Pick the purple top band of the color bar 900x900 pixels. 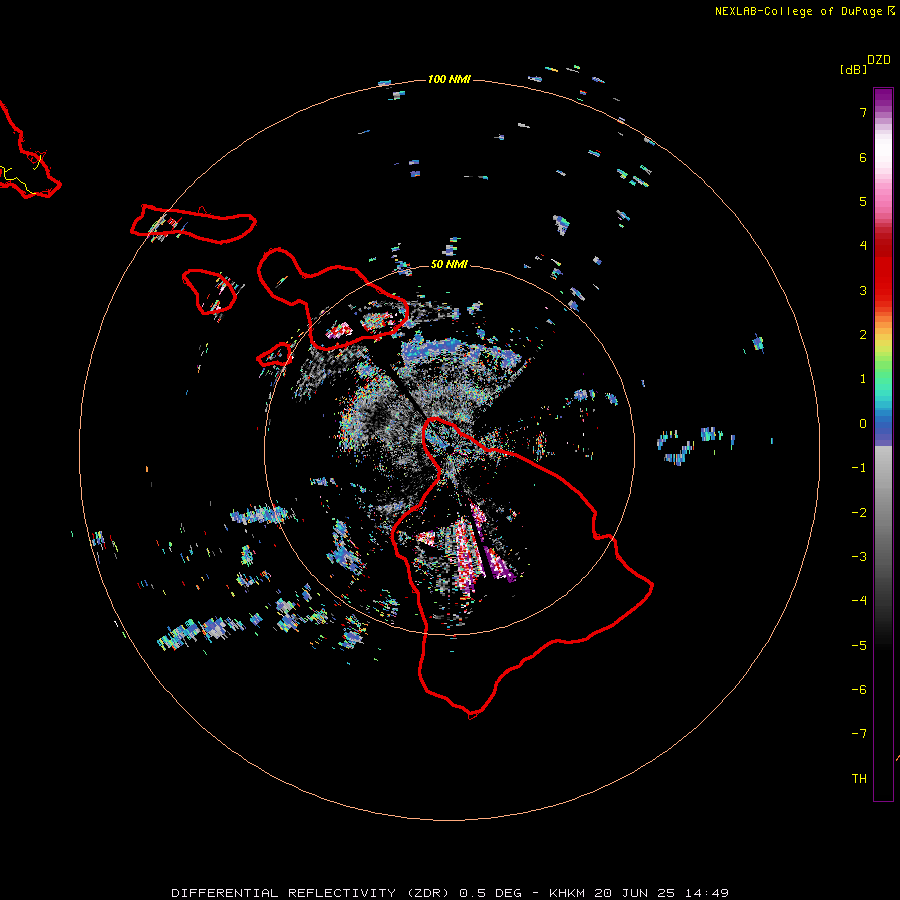click(x=883, y=99)
